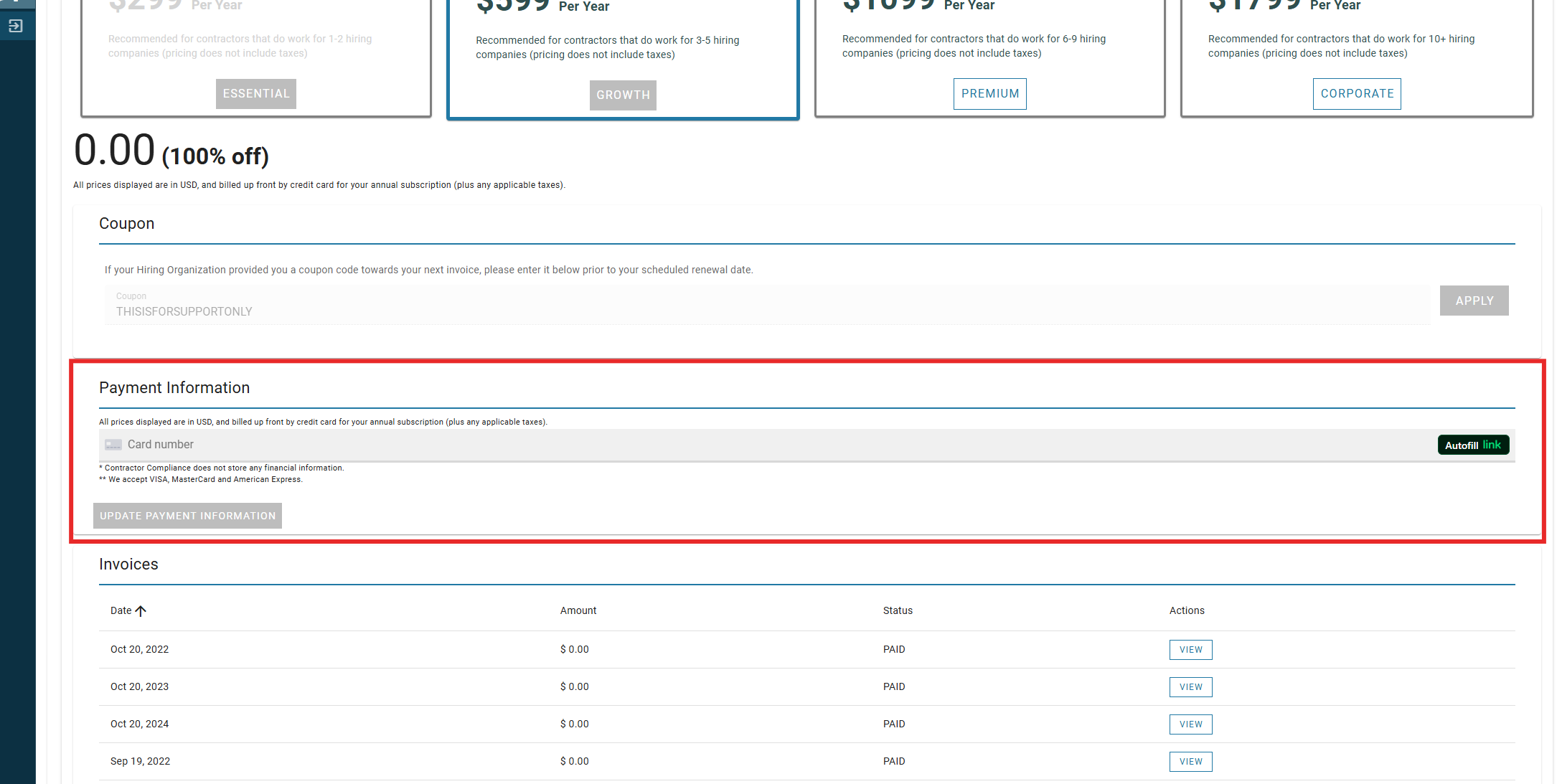The width and height of the screenshot is (1557, 784).
Task: Click the Date column sort arrow
Action: point(141,611)
